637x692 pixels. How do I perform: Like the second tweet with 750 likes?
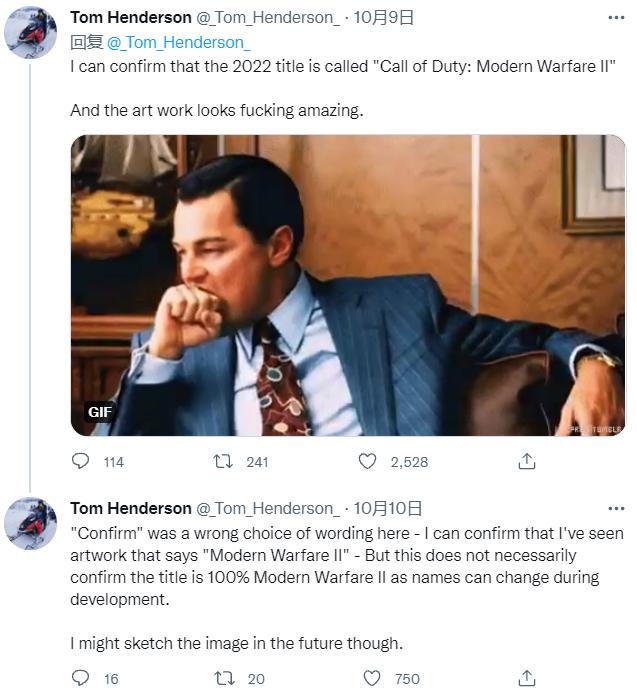point(372,678)
